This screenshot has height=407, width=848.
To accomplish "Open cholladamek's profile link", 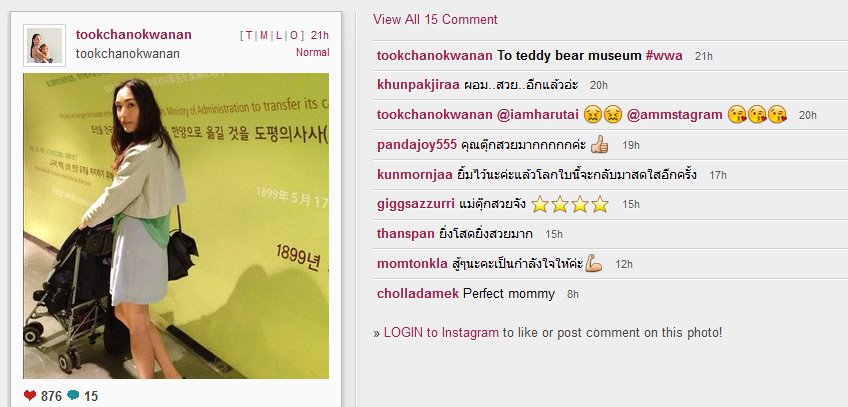I will point(418,293).
